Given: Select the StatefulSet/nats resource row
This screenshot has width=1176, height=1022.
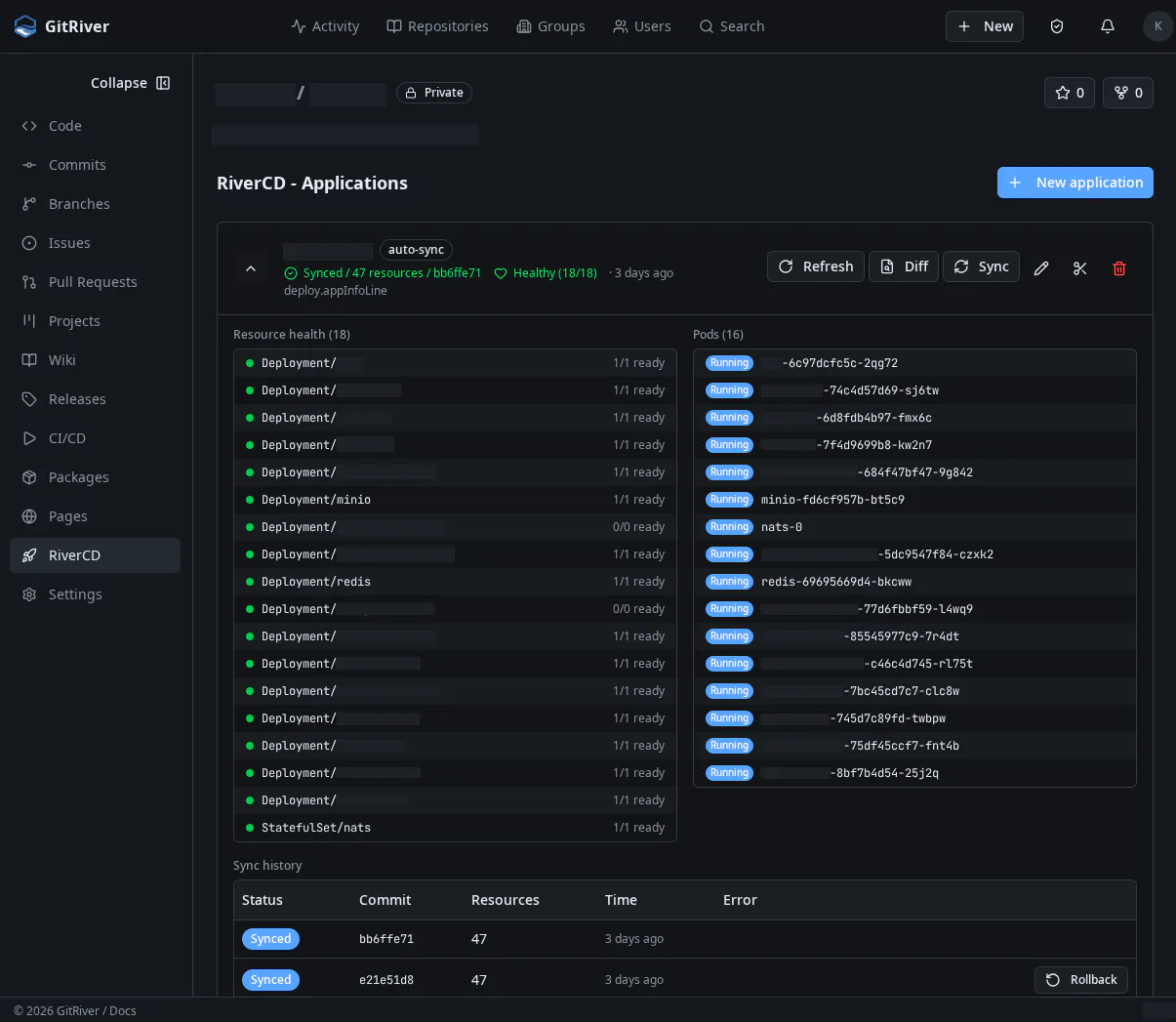Looking at the screenshot, I should [455, 828].
